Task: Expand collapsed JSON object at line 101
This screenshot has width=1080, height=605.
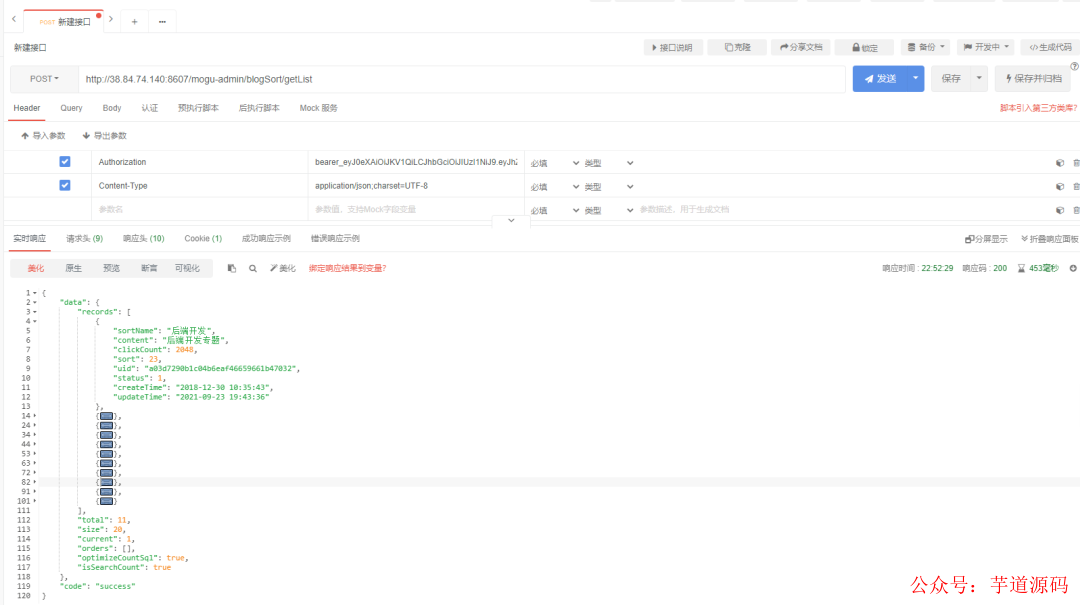Action: (34, 501)
